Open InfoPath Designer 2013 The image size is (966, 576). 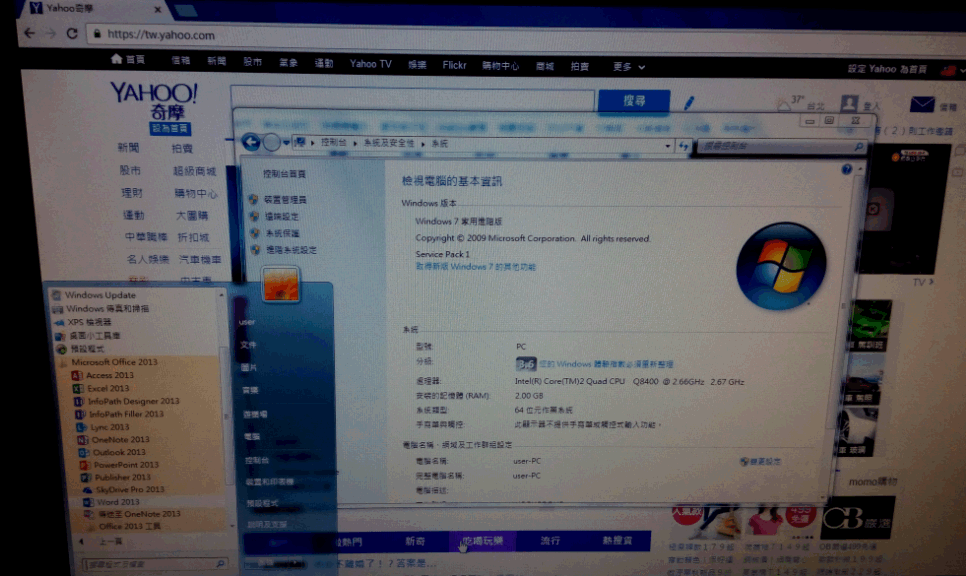(127, 401)
